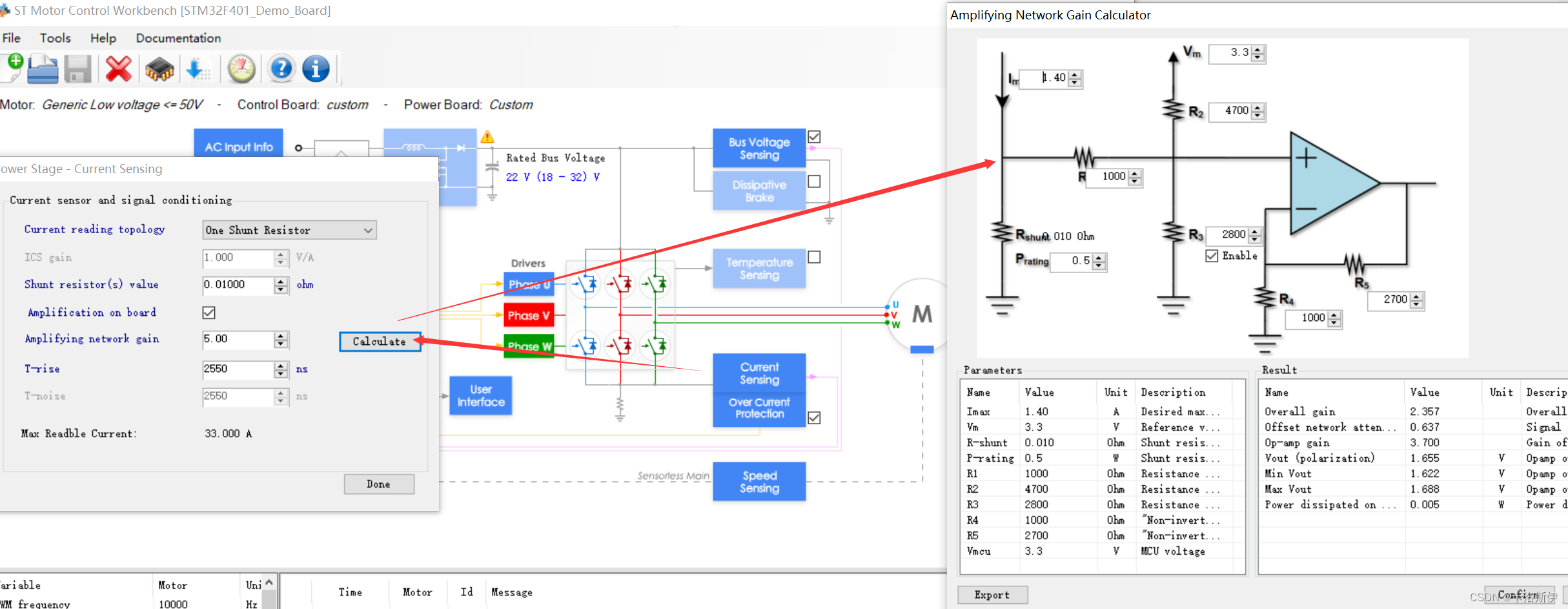Open the Bus Voltage Sensing block
This screenshot has width=1568, height=609.
click(x=759, y=149)
